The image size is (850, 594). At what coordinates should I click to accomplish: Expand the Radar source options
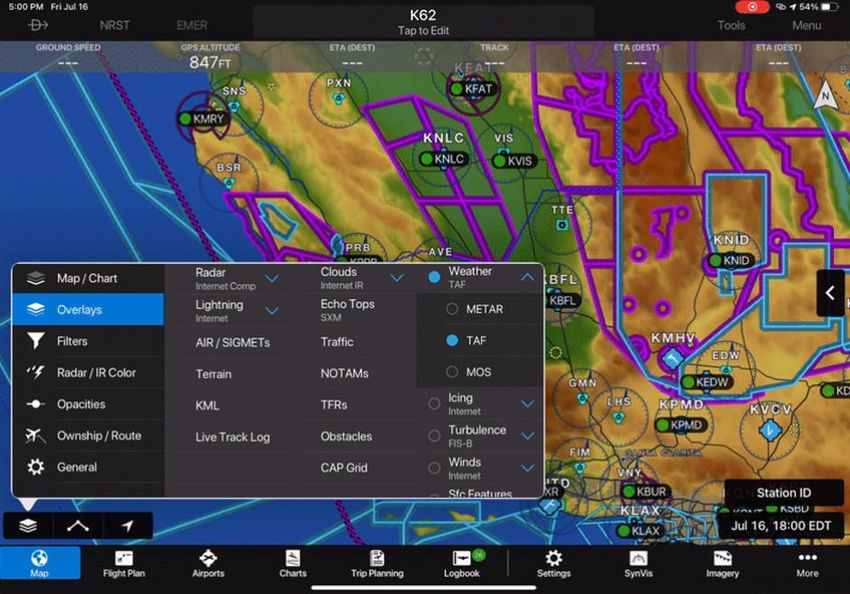(x=272, y=279)
